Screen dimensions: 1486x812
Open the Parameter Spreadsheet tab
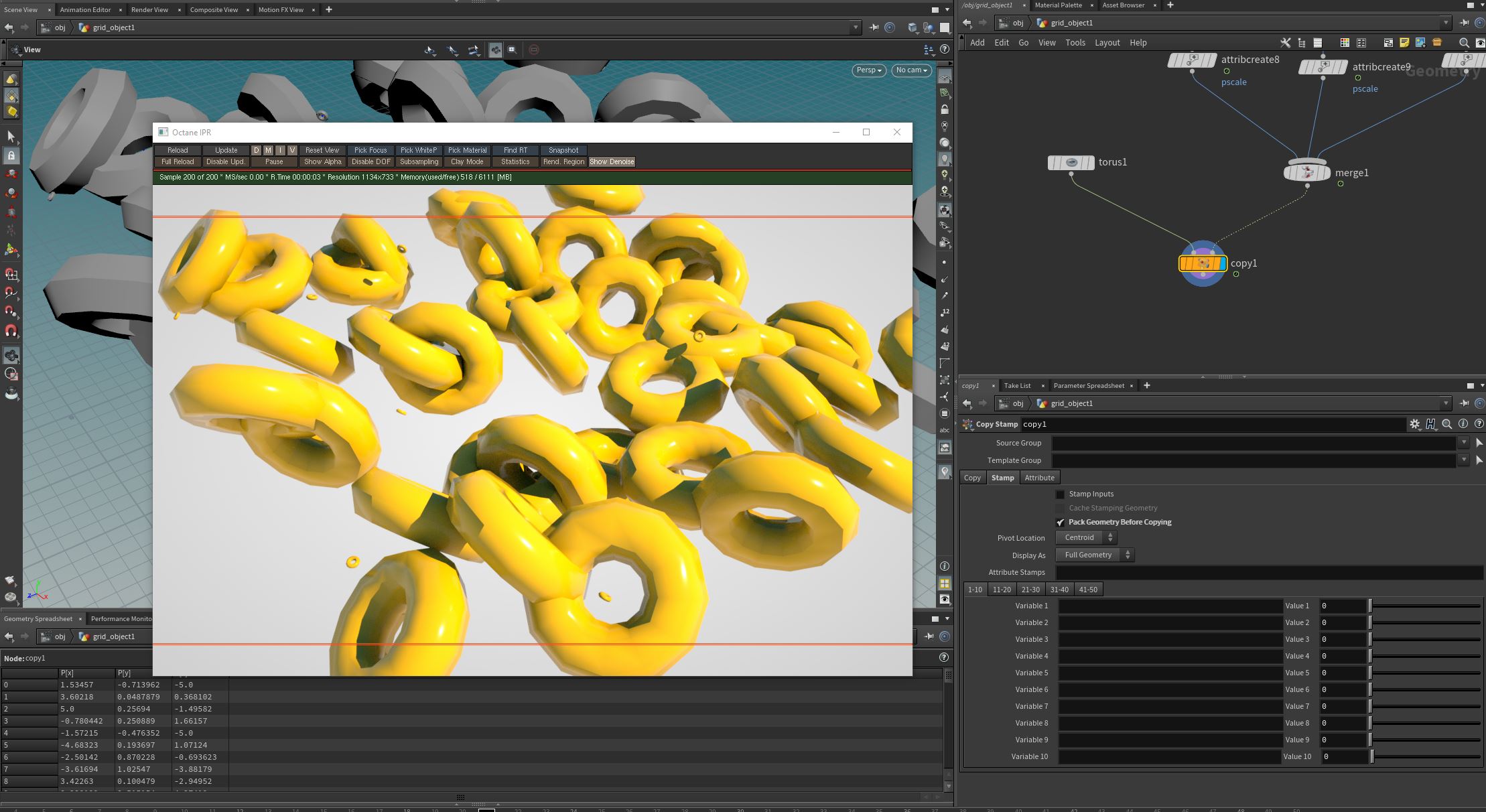click(x=1089, y=385)
